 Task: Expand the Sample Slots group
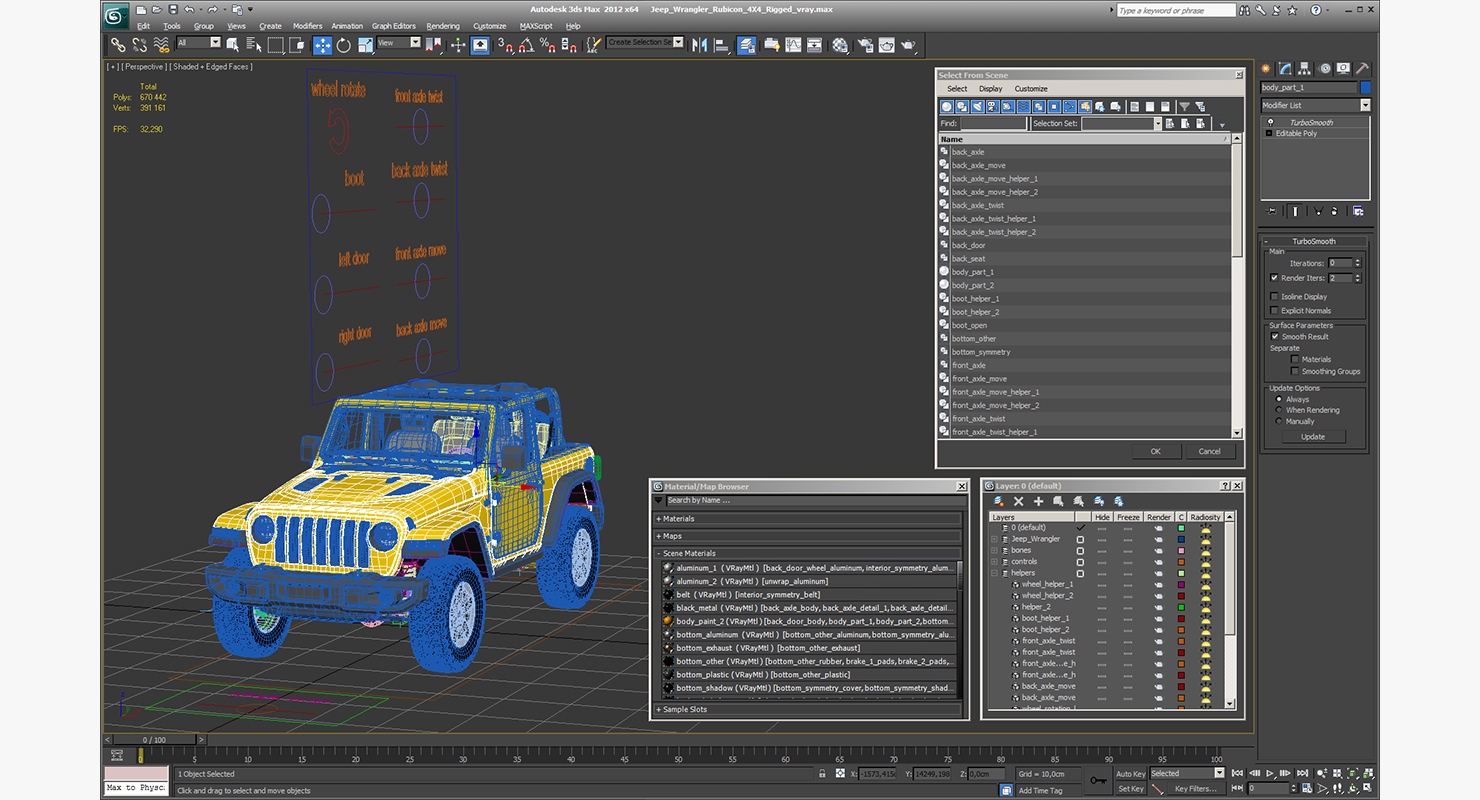659,710
